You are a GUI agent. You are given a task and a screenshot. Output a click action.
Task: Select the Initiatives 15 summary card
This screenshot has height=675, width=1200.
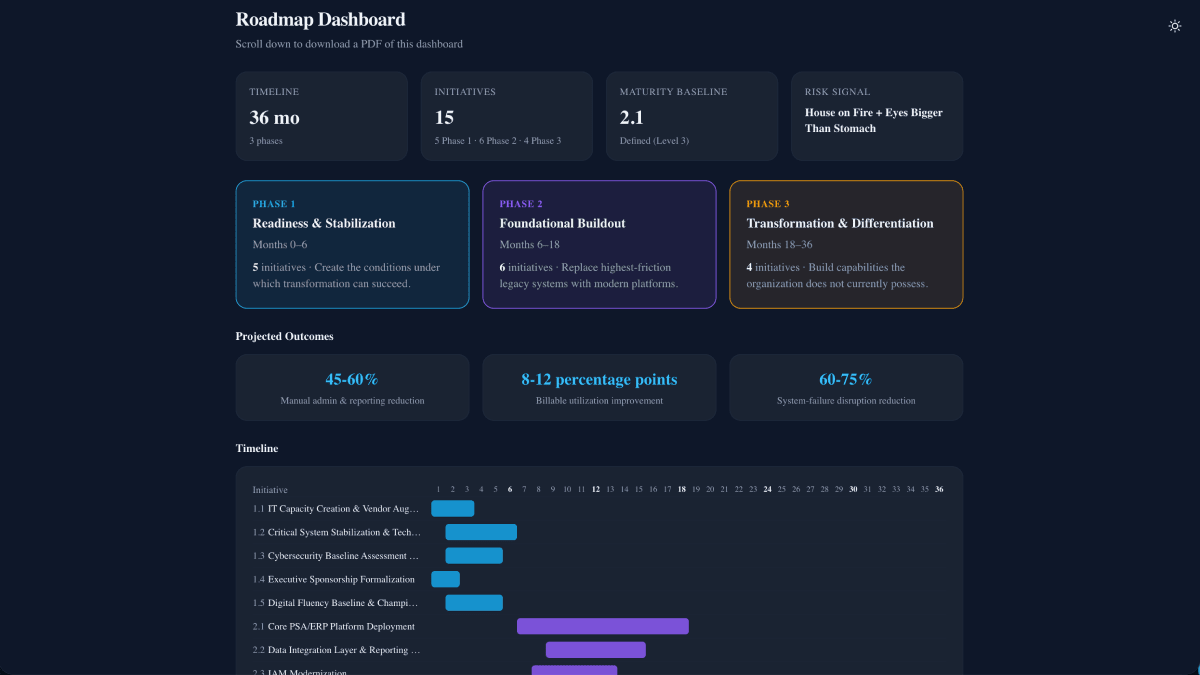point(507,116)
